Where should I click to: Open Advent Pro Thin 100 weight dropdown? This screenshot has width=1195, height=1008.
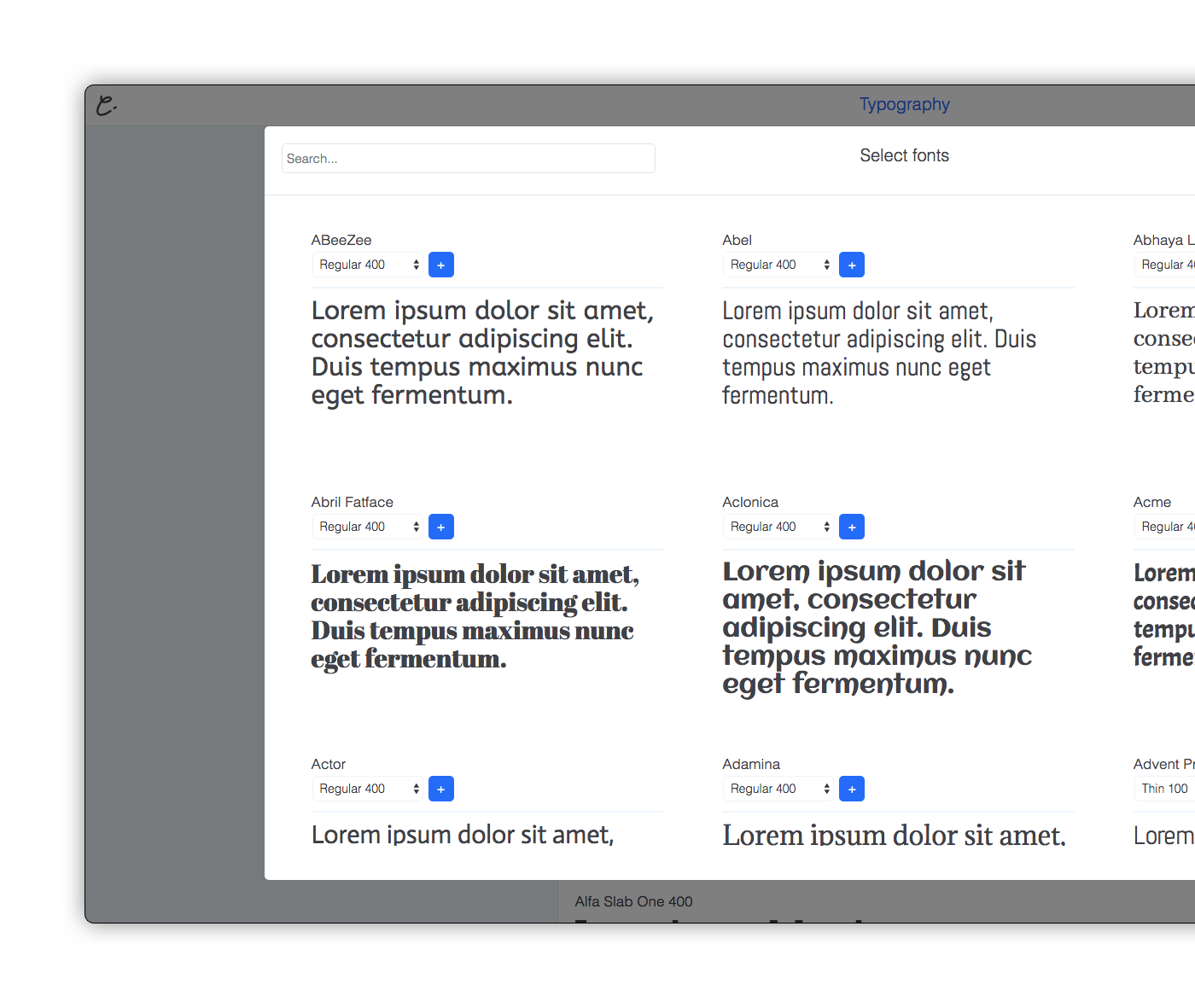pyautogui.click(x=1164, y=789)
